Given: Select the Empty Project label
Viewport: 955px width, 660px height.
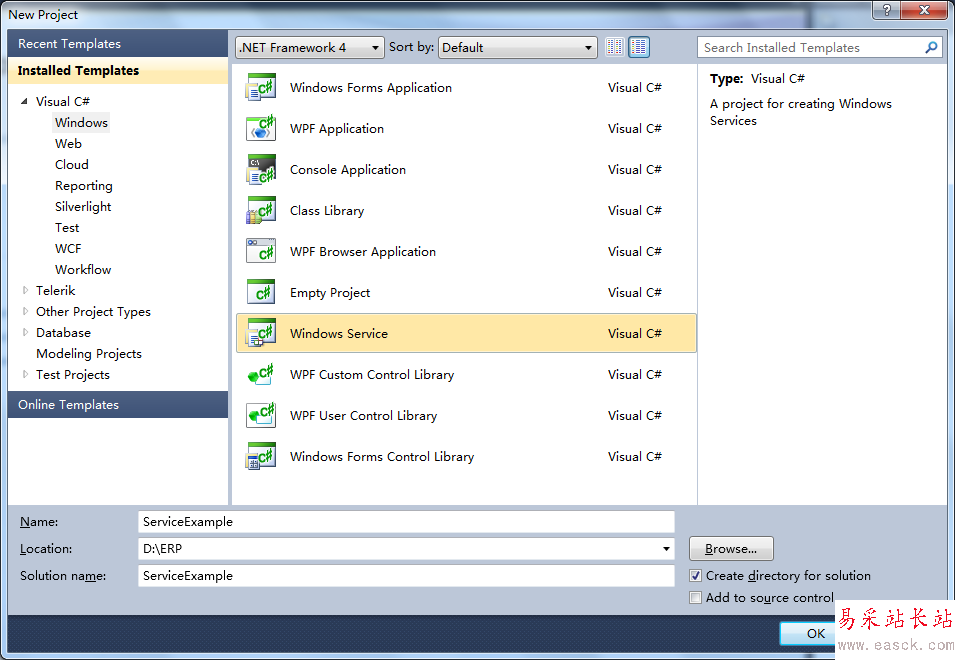Looking at the screenshot, I should [x=330, y=292].
